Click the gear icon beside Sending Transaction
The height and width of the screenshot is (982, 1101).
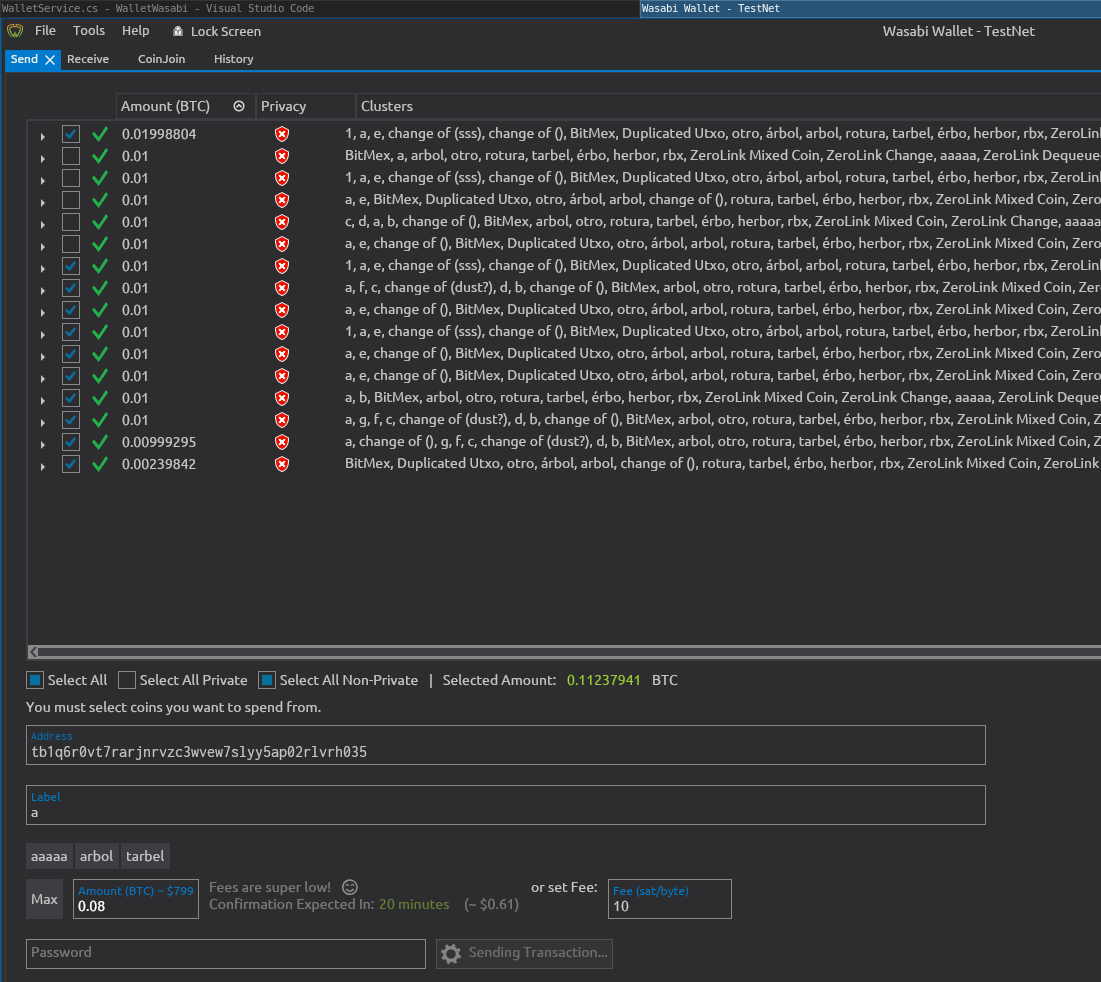451,953
